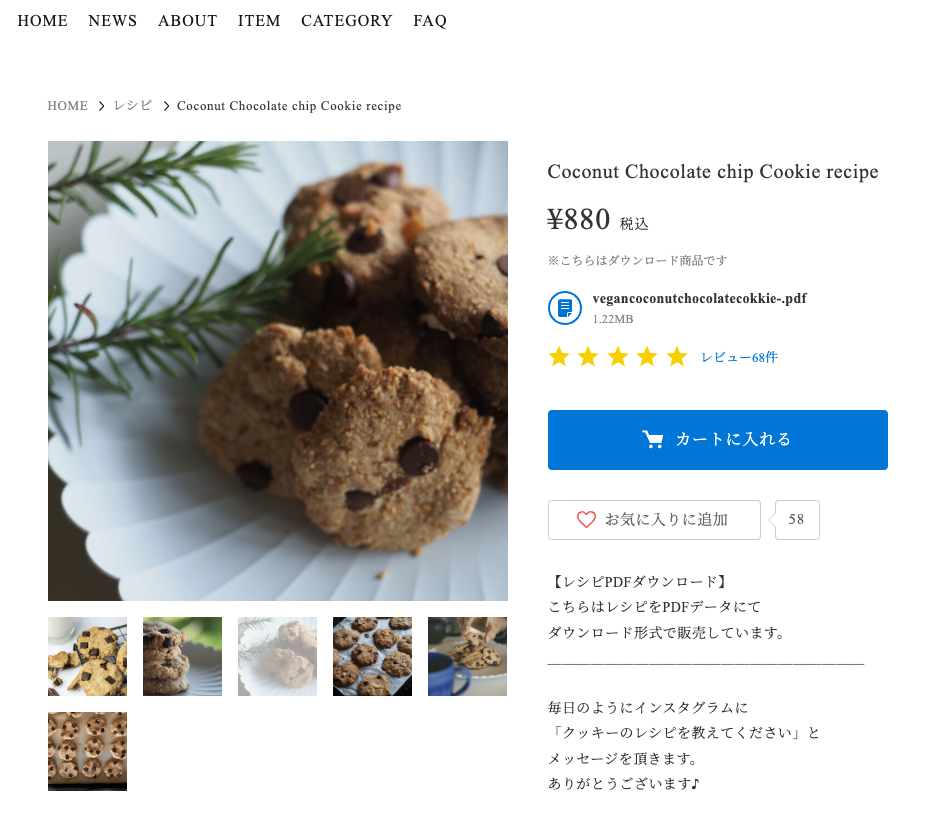
Task: Click the レシピ breadcrumb link
Action: [133, 106]
